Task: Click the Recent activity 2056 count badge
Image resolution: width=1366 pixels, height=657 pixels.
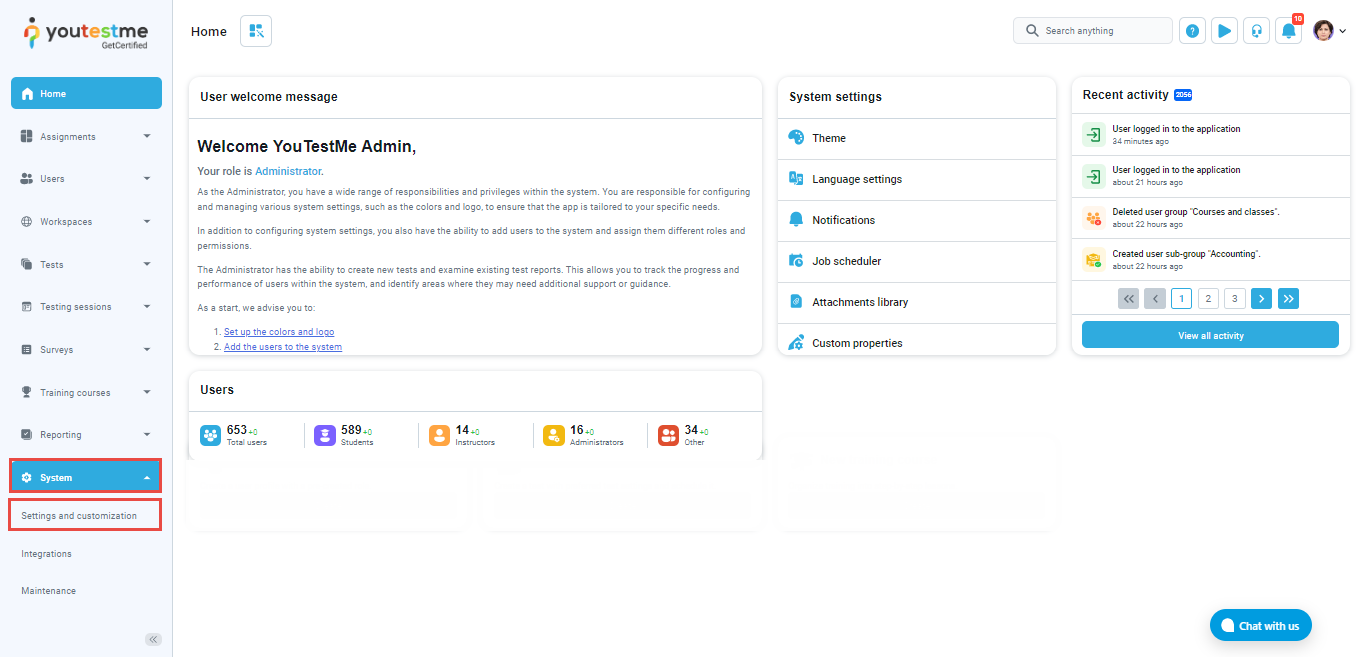Action: (1183, 95)
